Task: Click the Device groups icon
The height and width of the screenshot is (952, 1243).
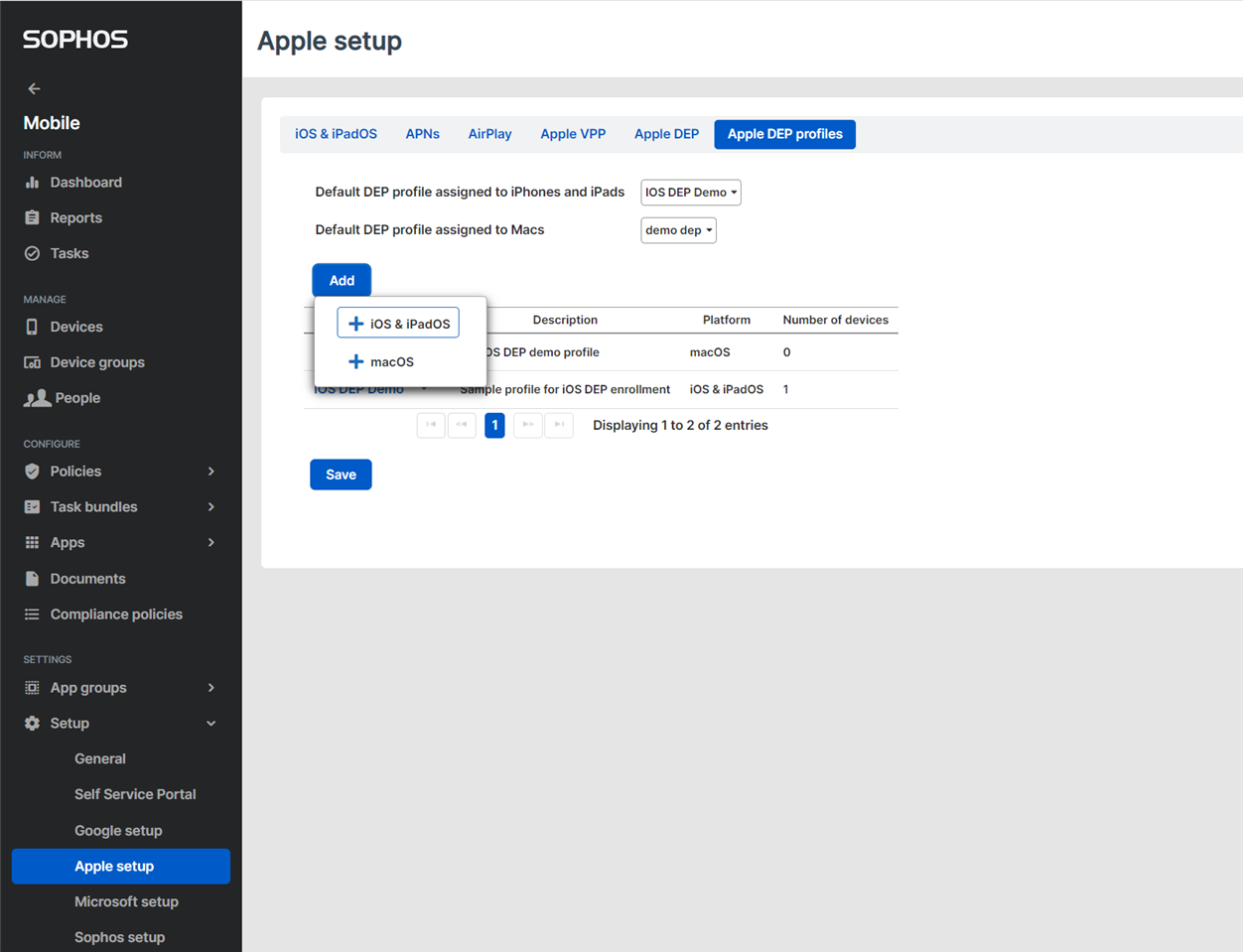Action: pyautogui.click(x=32, y=363)
